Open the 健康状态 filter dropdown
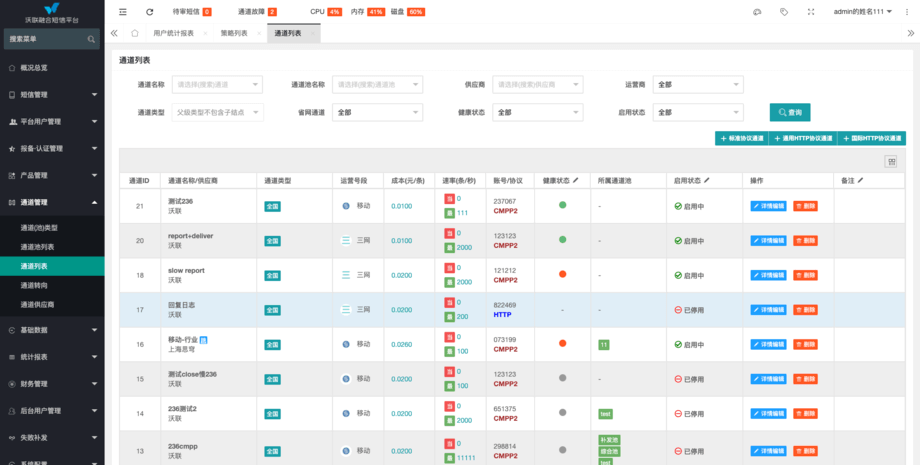This screenshot has width=920, height=465. click(537, 112)
